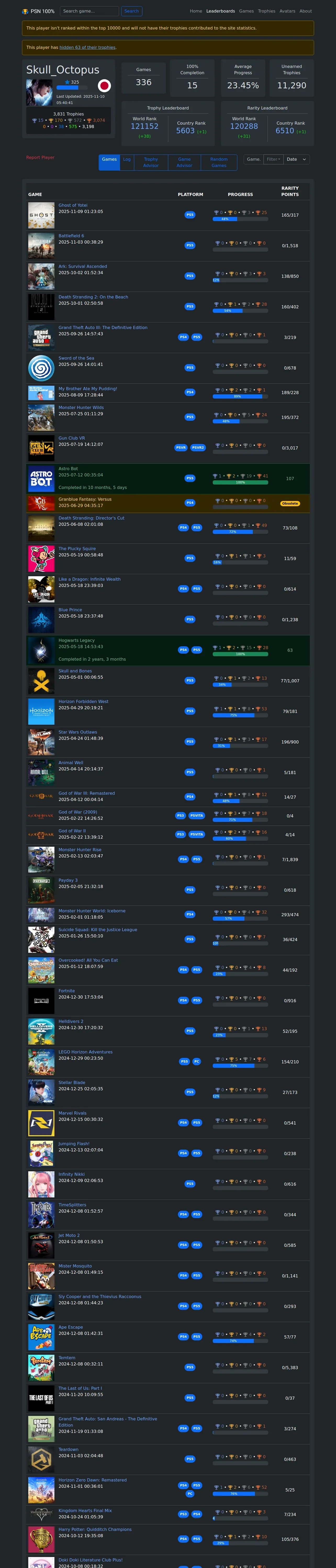Switch to the Trophy Advisor tab
Screen dimensions: 336x1568
151,163
